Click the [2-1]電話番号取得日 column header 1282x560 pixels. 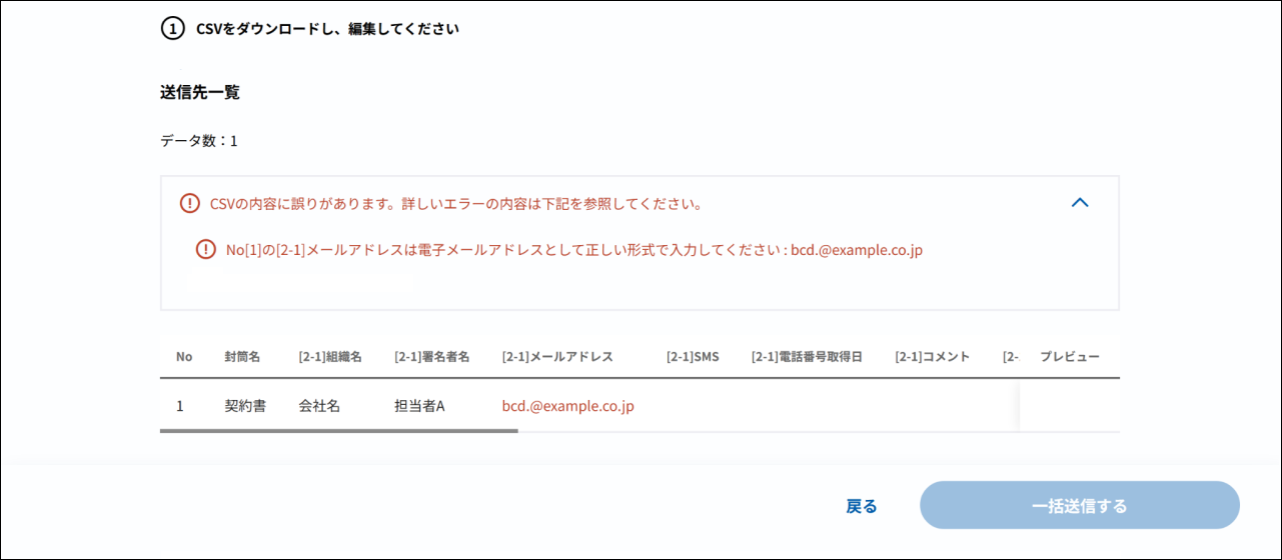pos(806,357)
